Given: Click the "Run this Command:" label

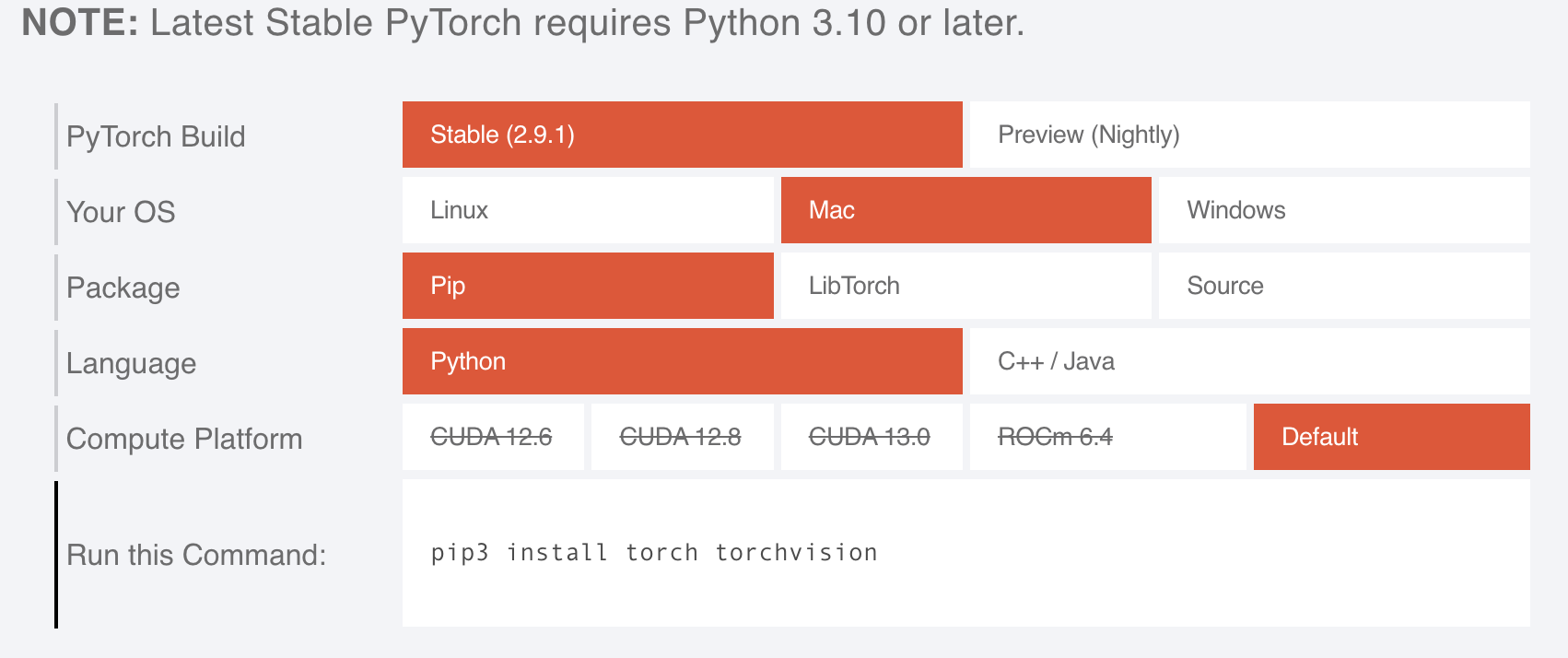Looking at the screenshot, I should tap(196, 555).
